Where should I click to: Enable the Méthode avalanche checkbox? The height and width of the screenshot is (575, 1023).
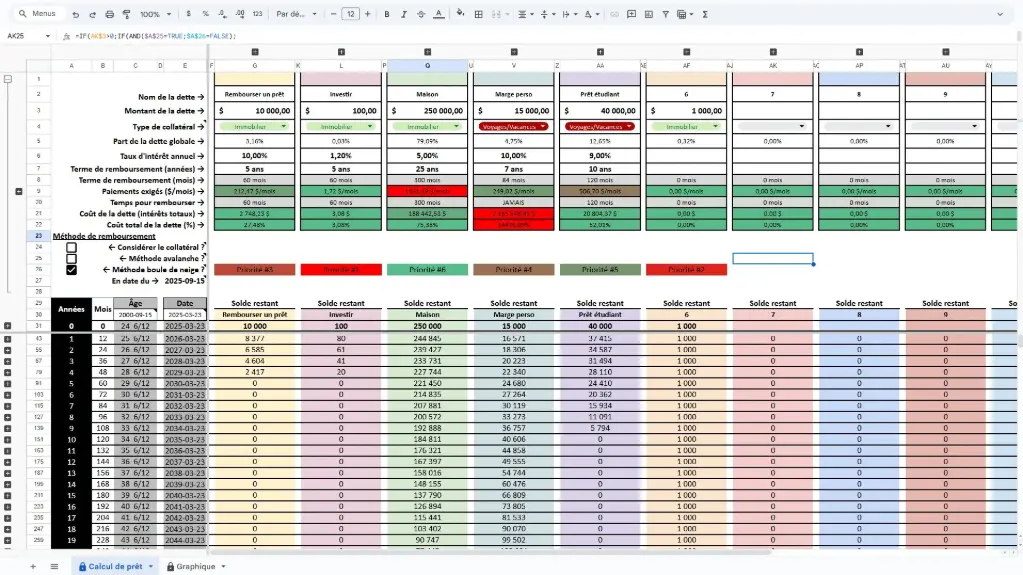71,258
